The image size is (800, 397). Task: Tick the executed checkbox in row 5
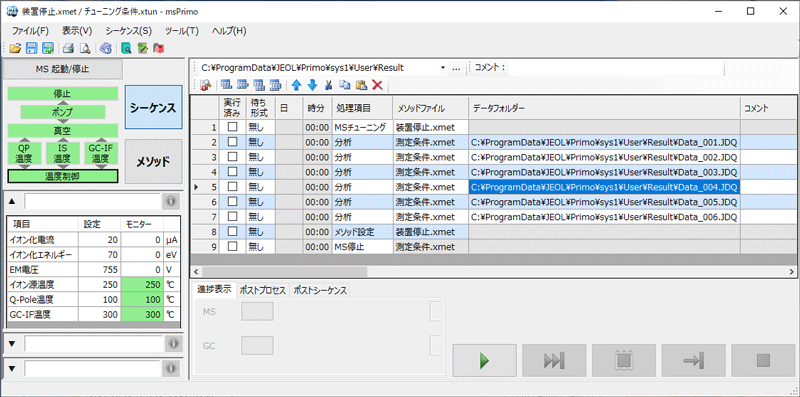[x=233, y=187]
